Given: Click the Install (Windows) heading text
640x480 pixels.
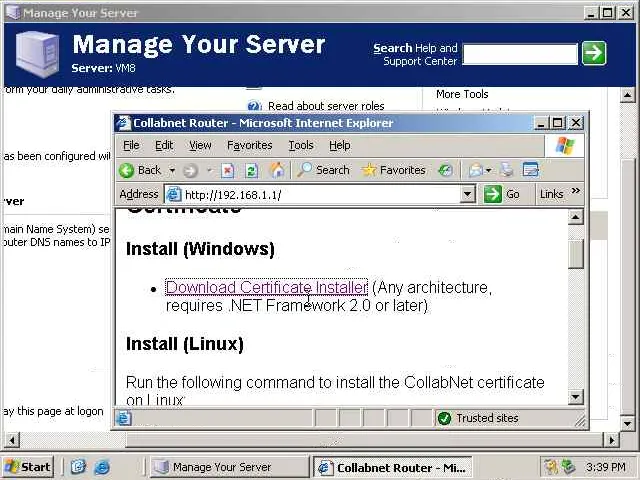Looking at the screenshot, I should [200, 249].
